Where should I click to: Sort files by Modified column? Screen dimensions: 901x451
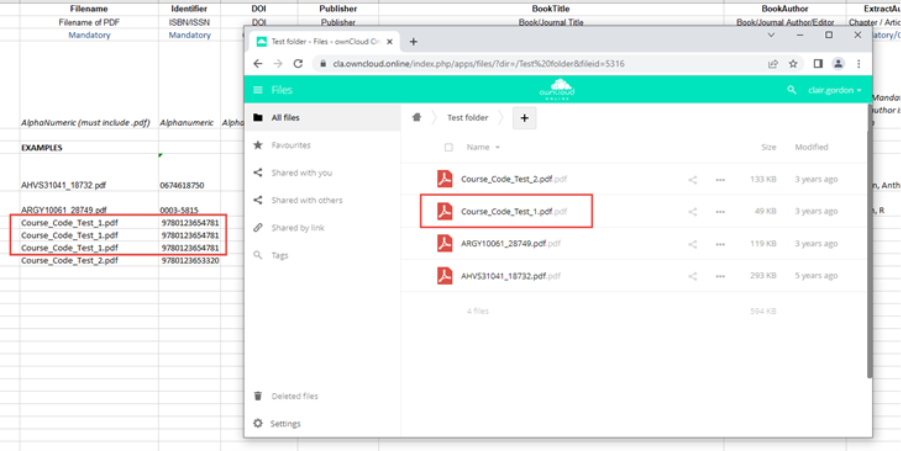[811, 148]
